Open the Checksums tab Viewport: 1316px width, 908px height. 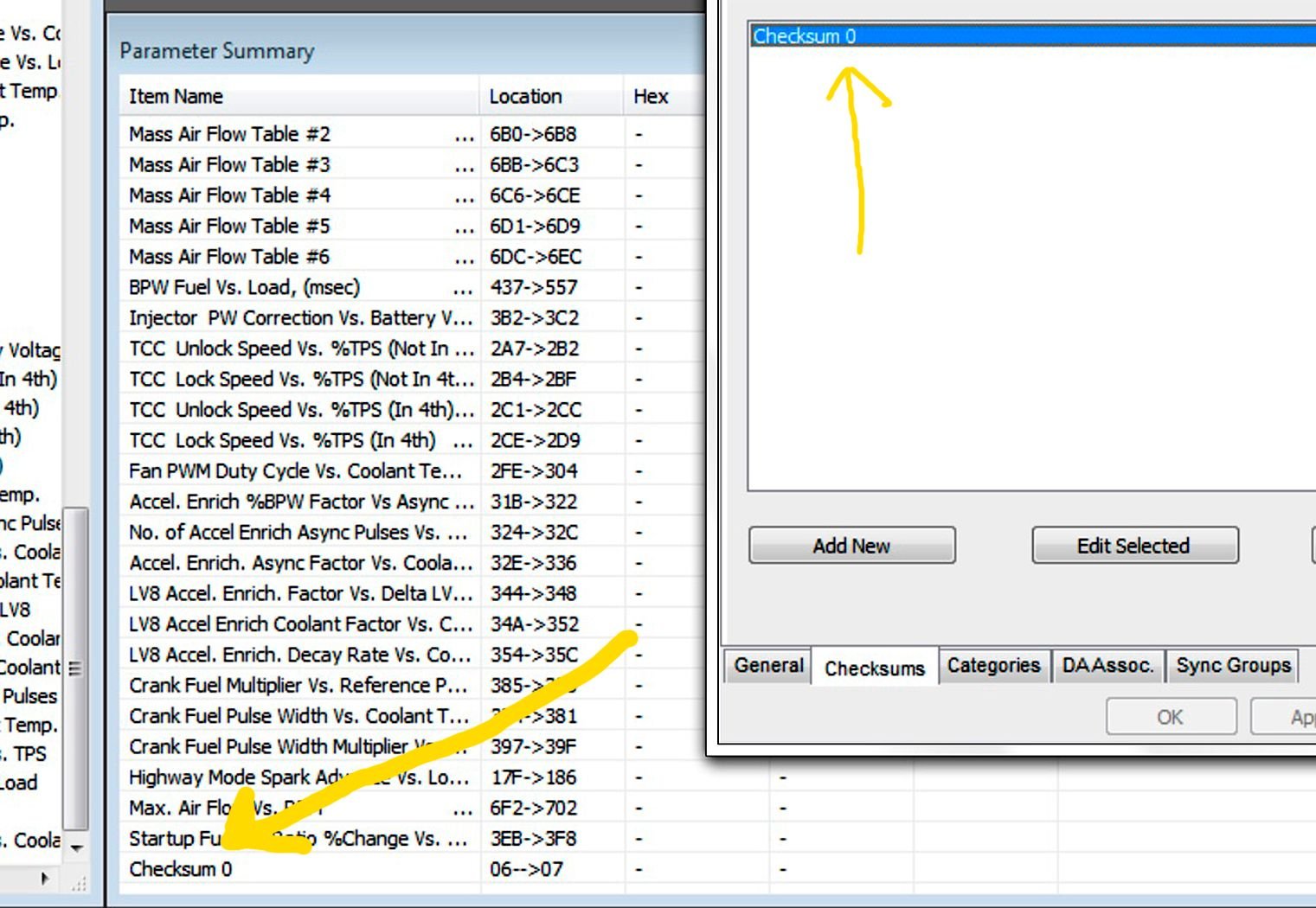(875, 668)
